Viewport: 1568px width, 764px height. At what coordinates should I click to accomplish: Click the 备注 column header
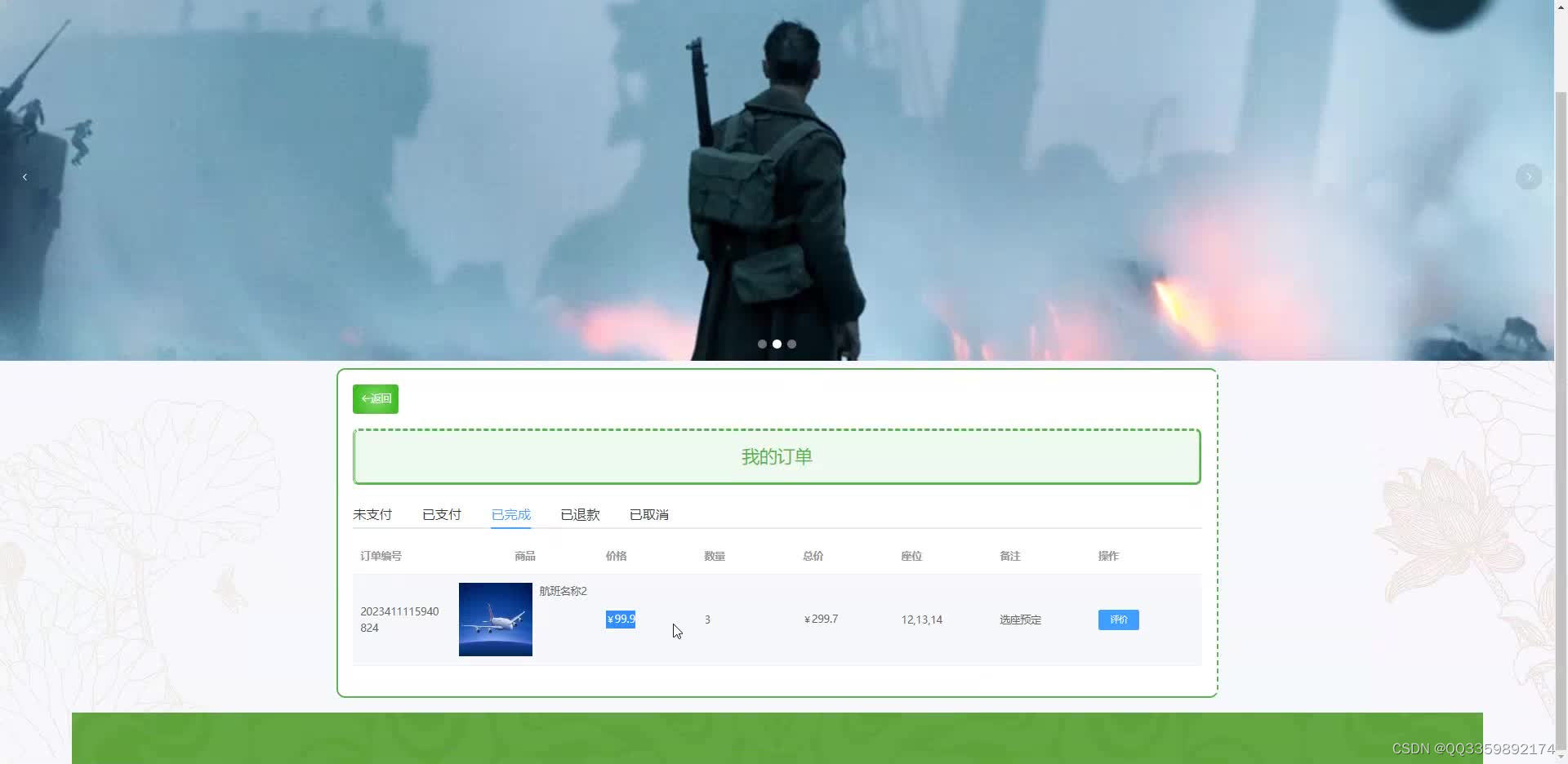[1010, 556]
